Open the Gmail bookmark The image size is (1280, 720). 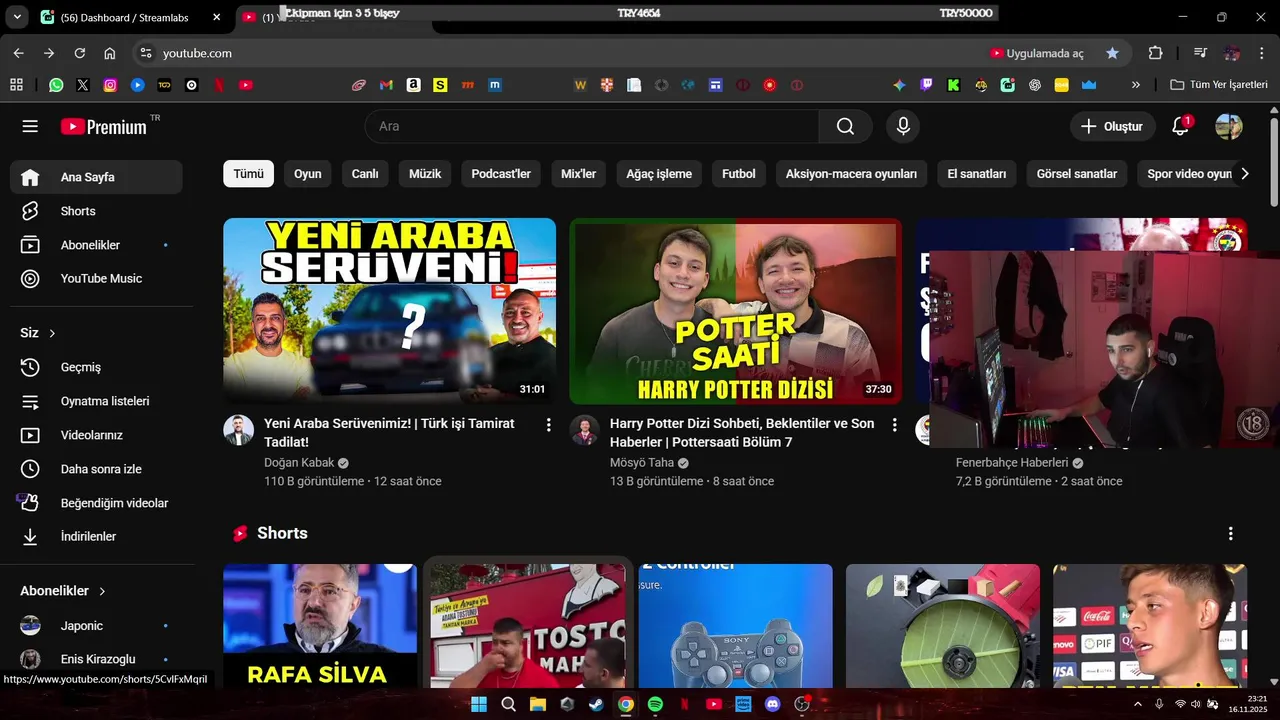point(386,85)
